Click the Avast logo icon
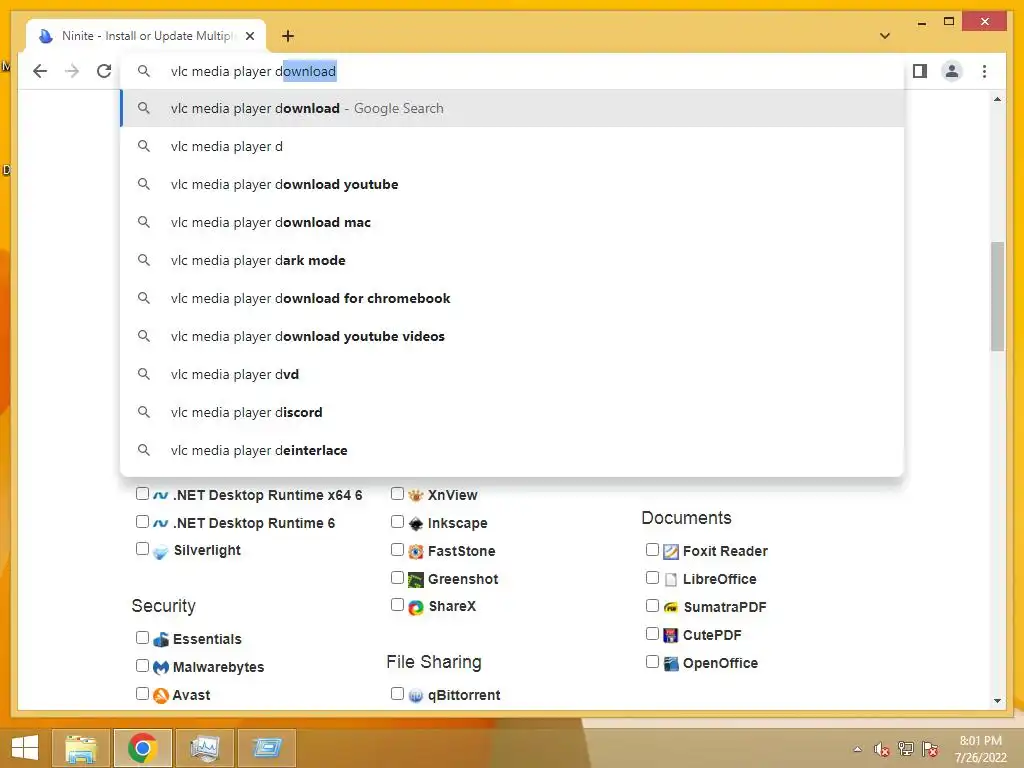Viewport: 1024px width, 768px height. click(161, 696)
